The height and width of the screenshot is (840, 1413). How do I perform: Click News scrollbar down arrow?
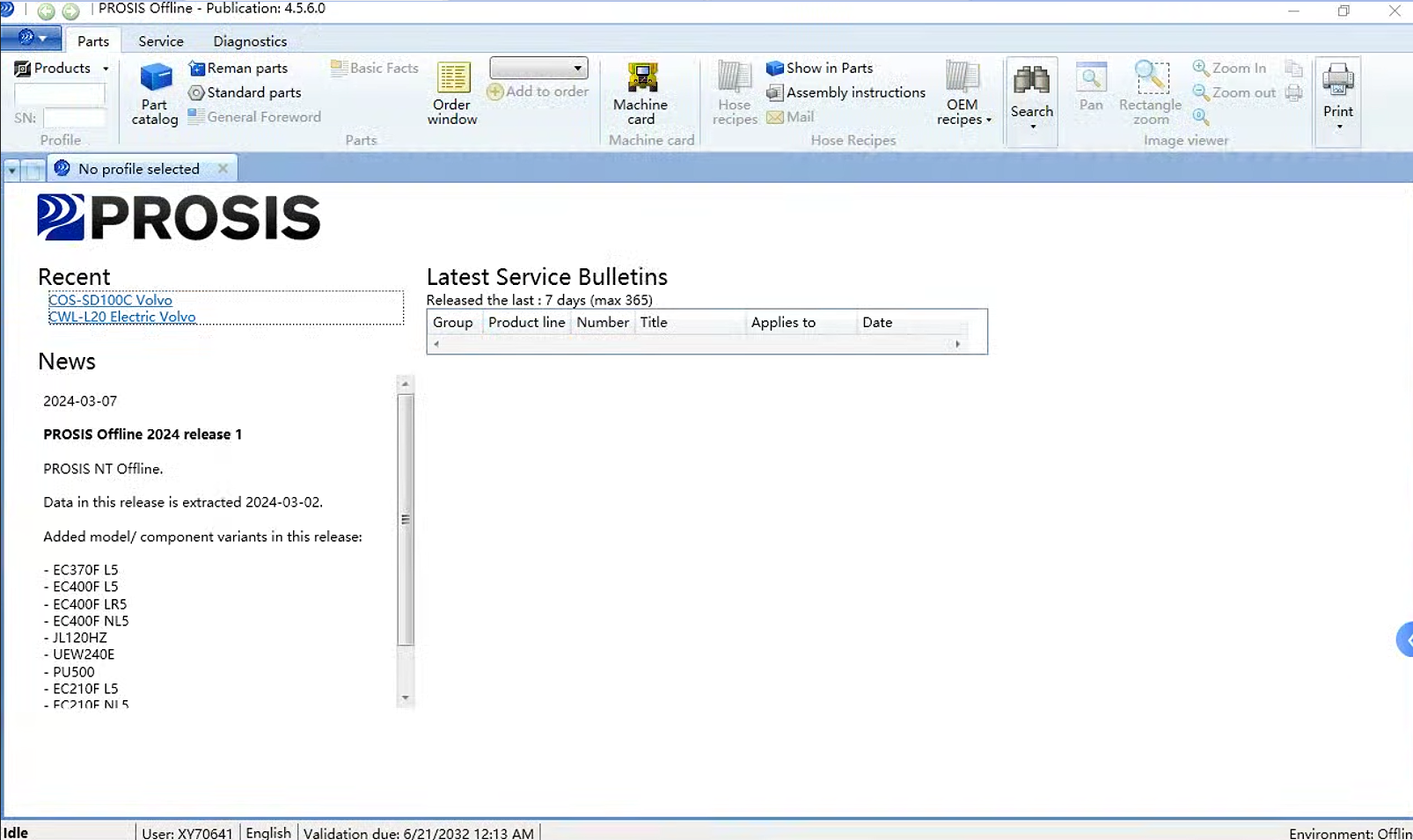(405, 698)
